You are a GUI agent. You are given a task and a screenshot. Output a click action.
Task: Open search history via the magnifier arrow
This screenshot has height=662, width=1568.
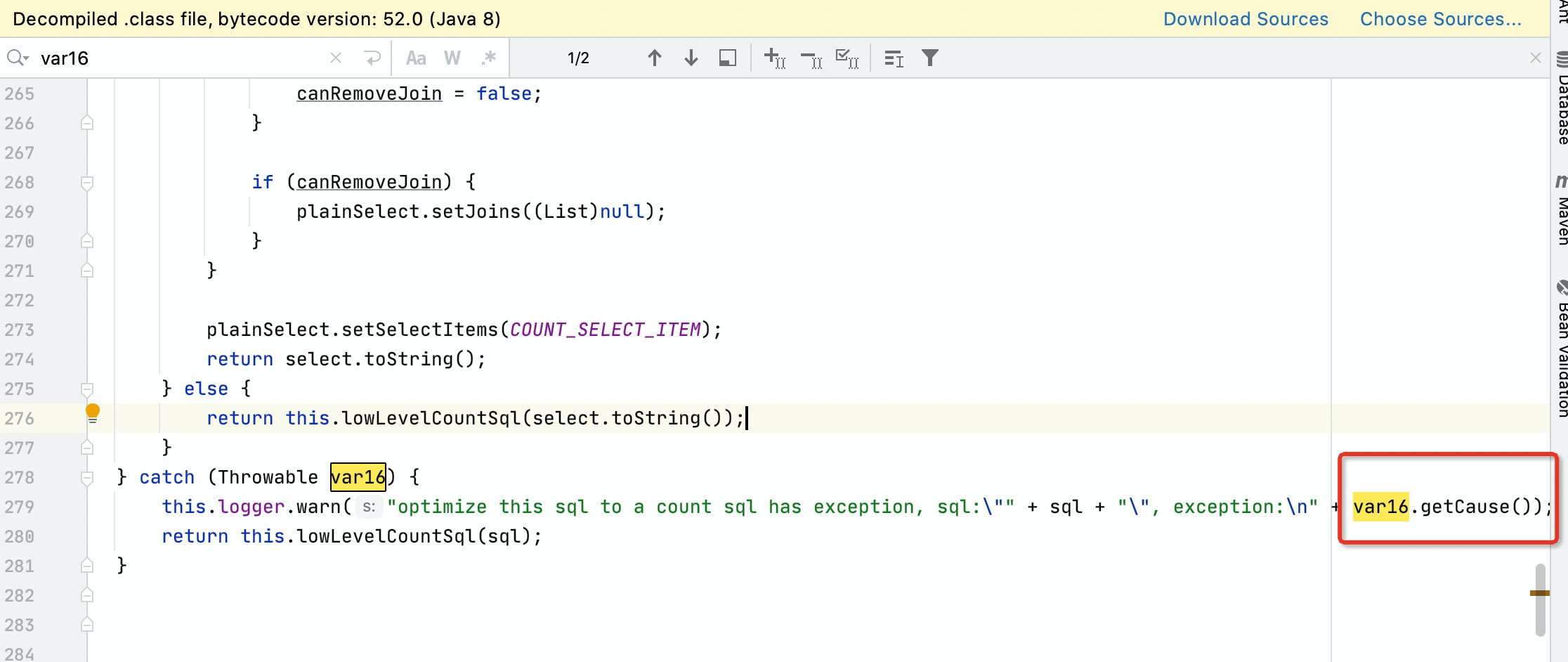click(18, 56)
